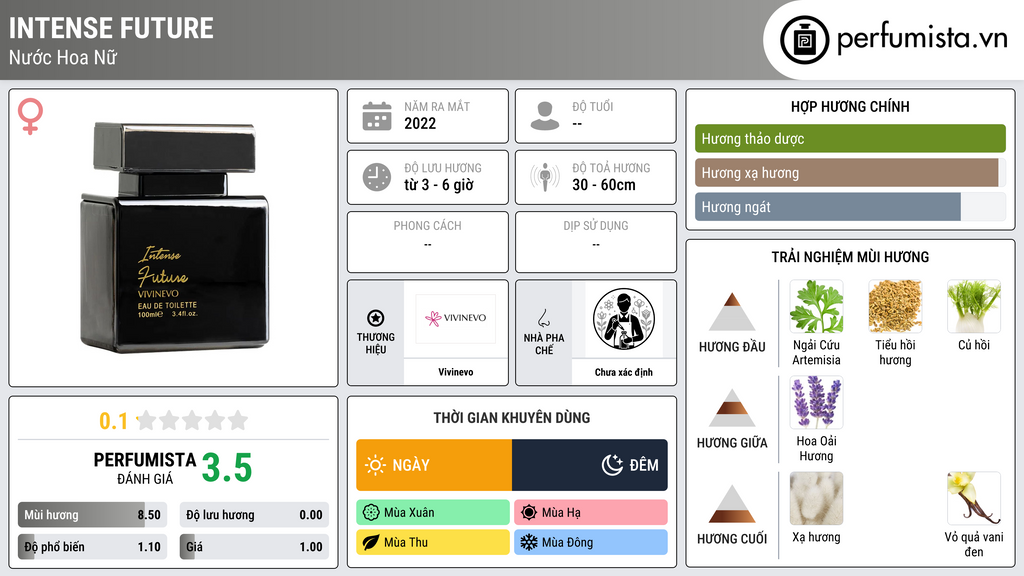Image resolution: width=1024 pixels, height=576 pixels.
Task: Click the Dịp sử dụng card
Action: pyautogui.click(x=596, y=242)
